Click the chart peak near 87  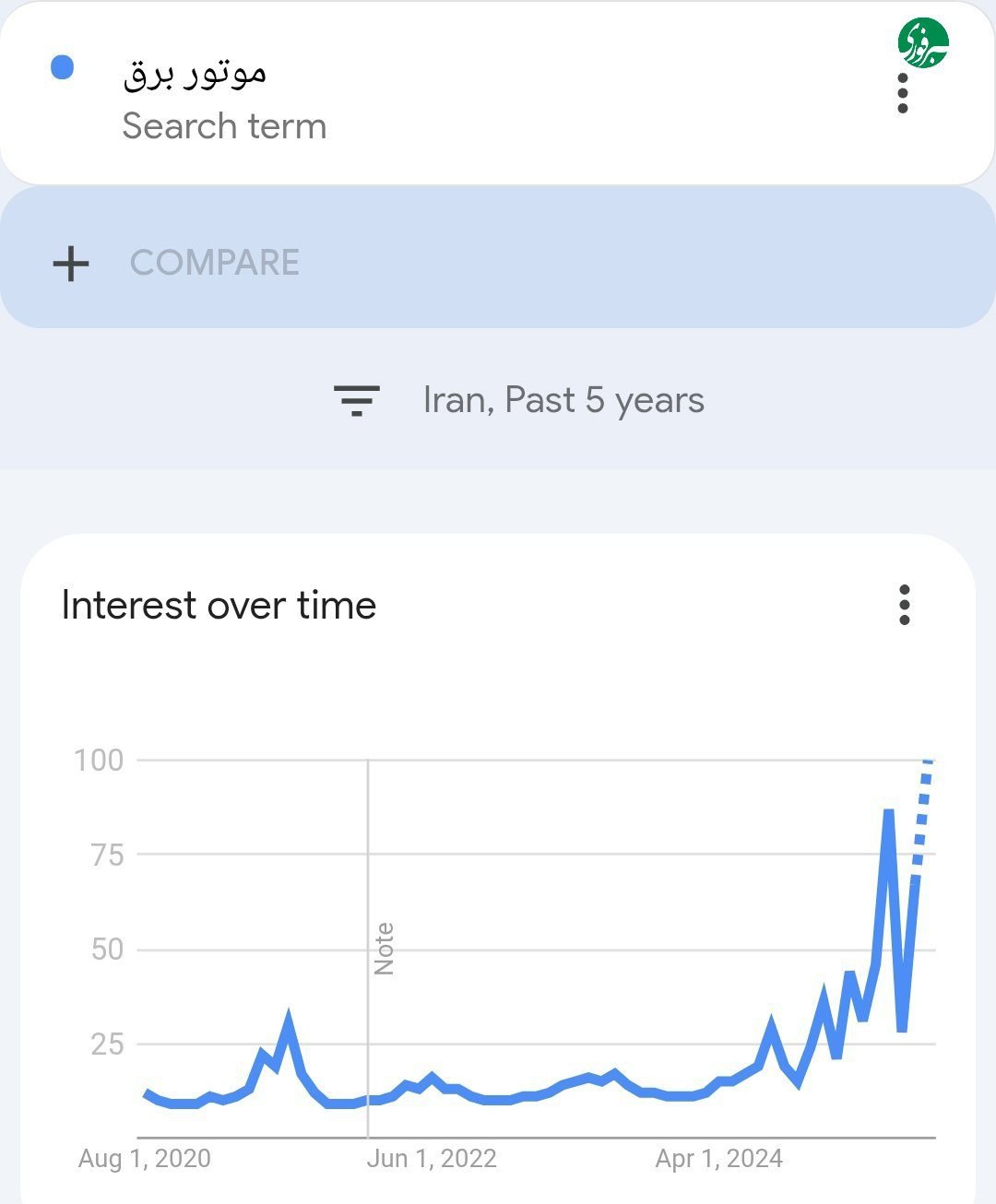point(889,812)
